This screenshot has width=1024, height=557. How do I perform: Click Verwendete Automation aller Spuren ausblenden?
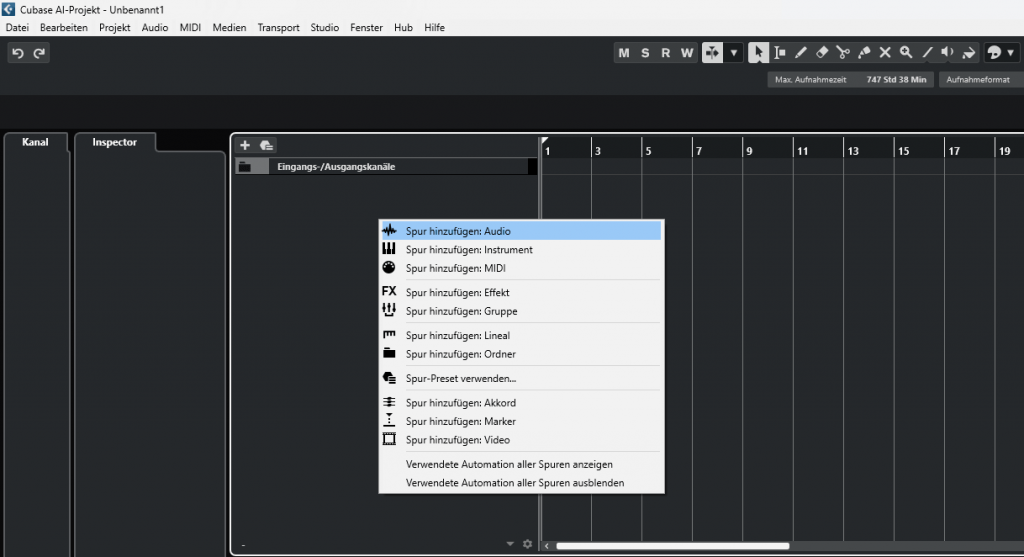click(521, 483)
